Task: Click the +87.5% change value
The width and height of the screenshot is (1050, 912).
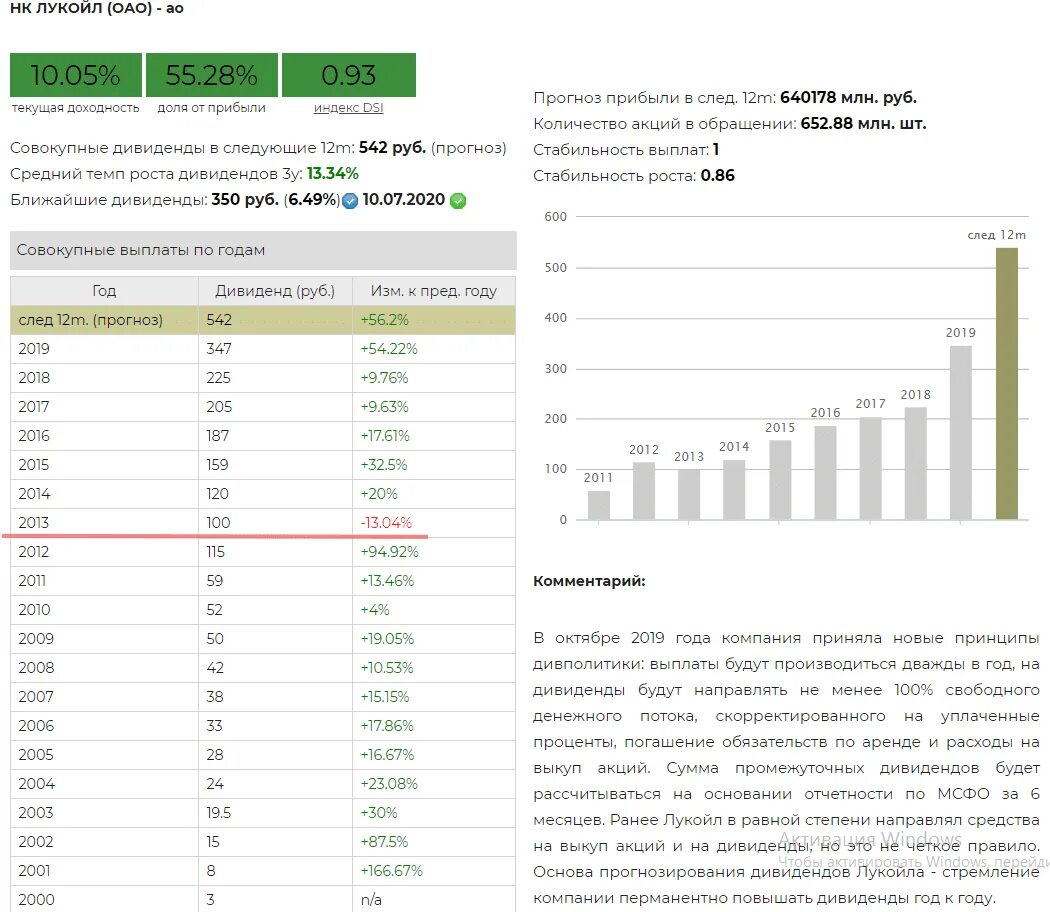Action: click(x=384, y=842)
